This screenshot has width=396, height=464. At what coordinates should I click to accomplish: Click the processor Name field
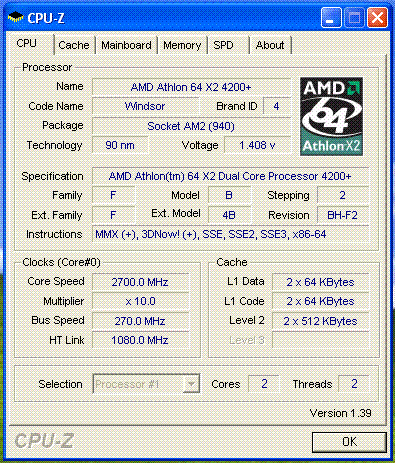coord(191,87)
